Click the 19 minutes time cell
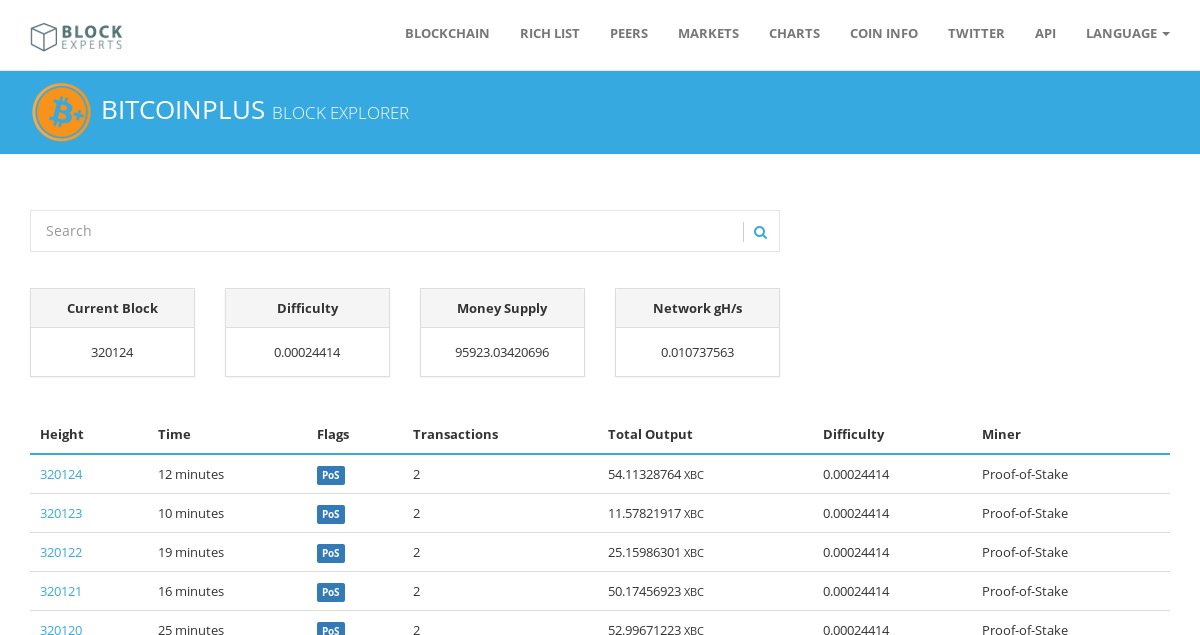The width and height of the screenshot is (1200, 635). 191,552
